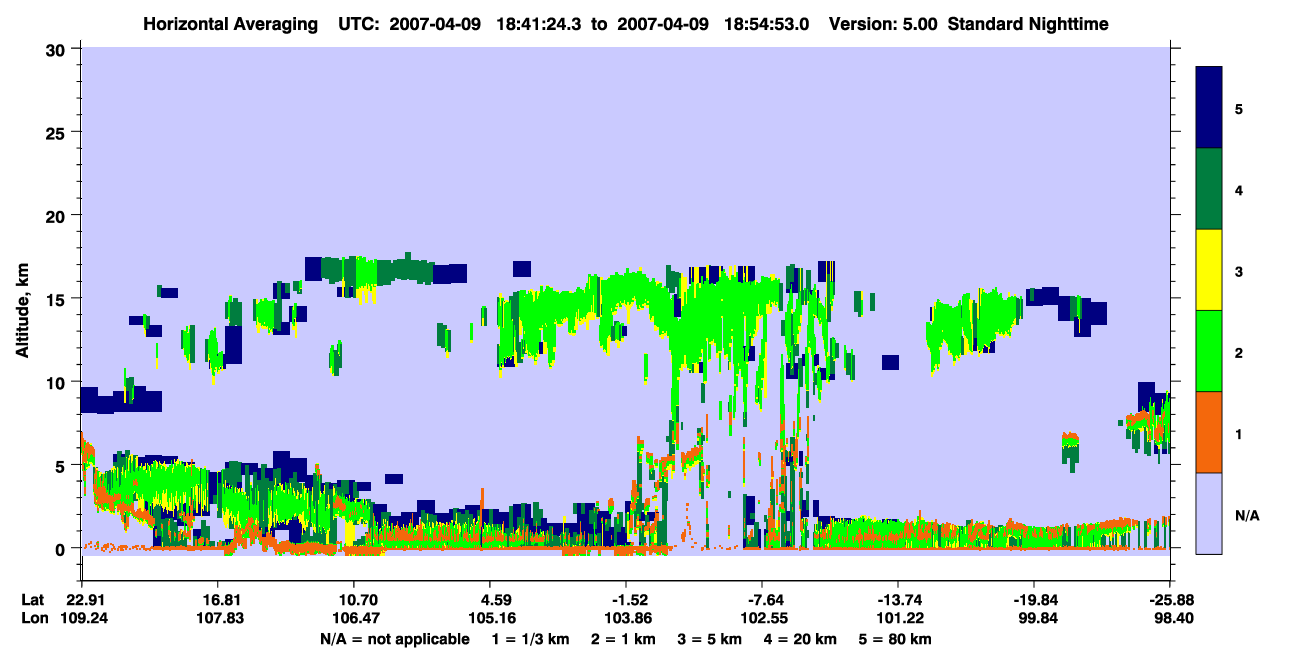The height and width of the screenshot is (667, 1300).
Task: Click latitude value -19.84
Action: 1034,600
